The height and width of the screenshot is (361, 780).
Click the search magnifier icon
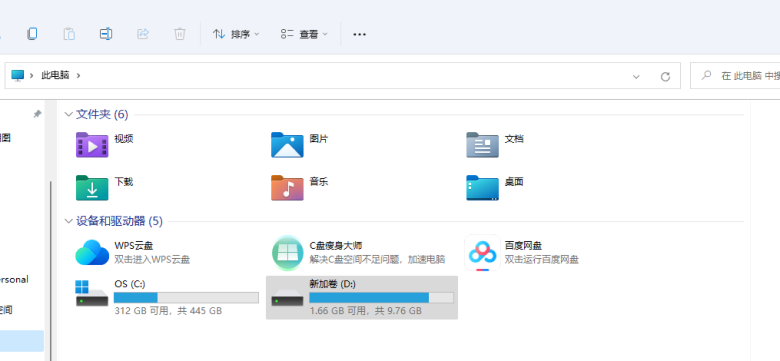706,76
